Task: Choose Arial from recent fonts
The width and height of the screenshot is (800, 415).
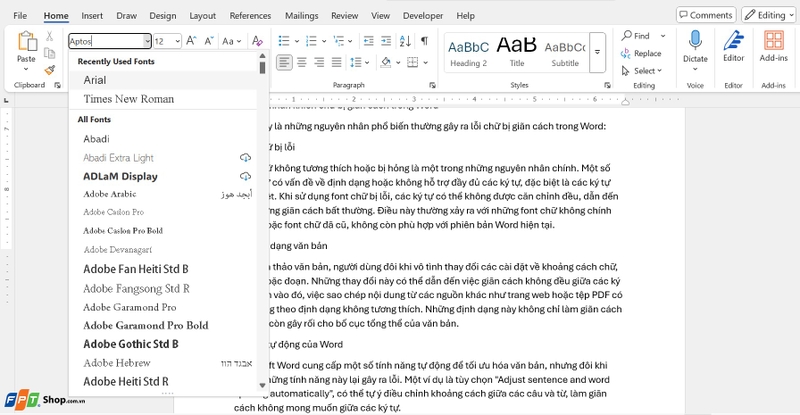Action: coord(163,80)
